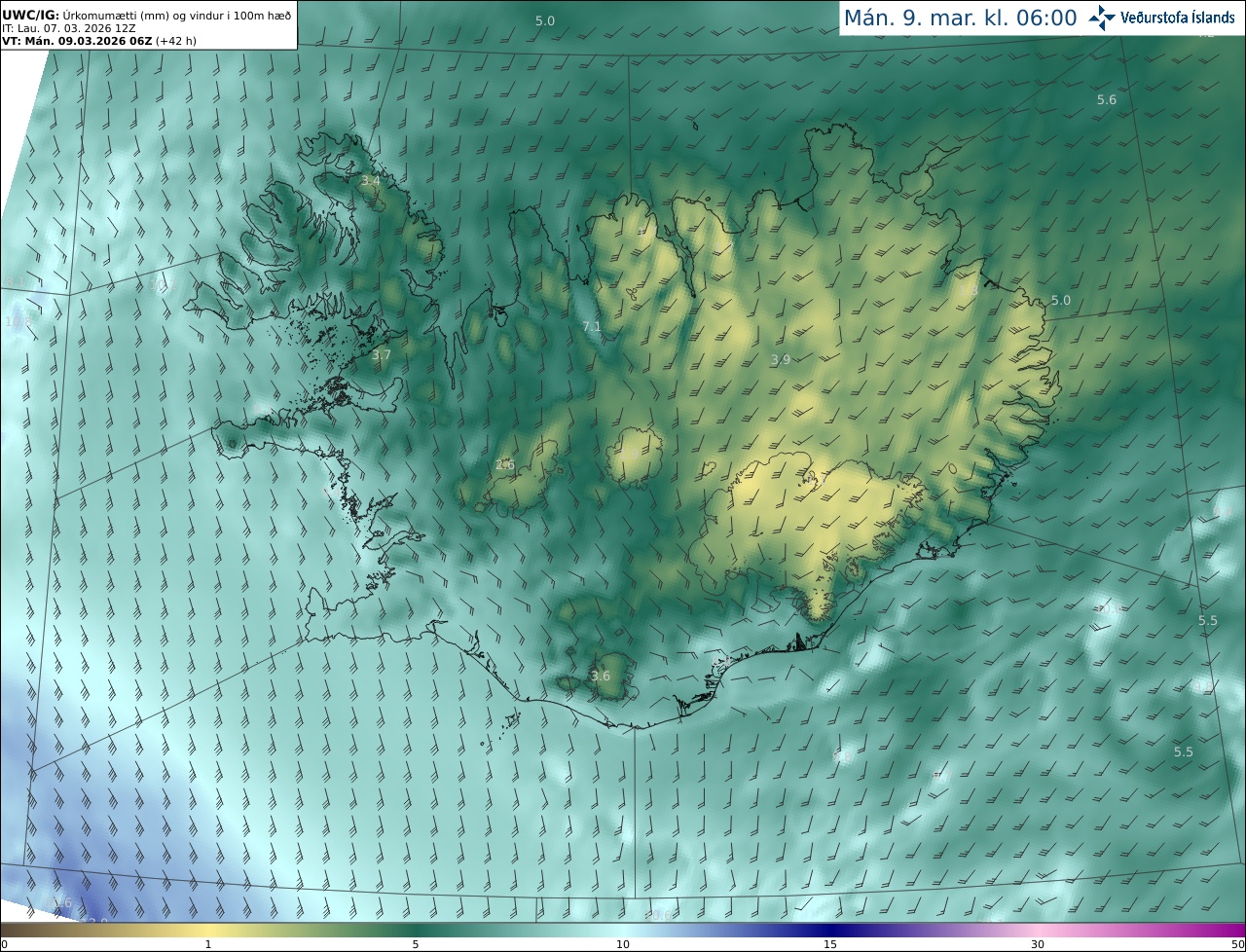Click the 1 tick label on the color scale

208,944
